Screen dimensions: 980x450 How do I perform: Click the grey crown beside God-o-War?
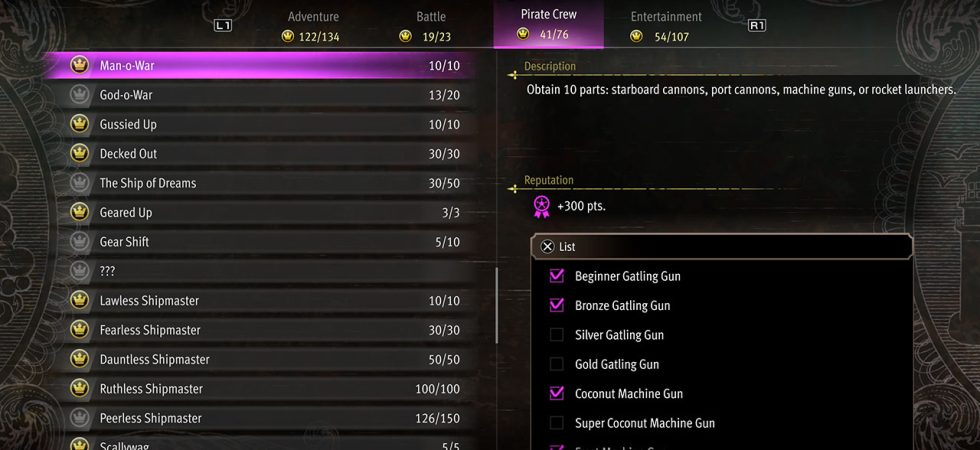[80, 95]
